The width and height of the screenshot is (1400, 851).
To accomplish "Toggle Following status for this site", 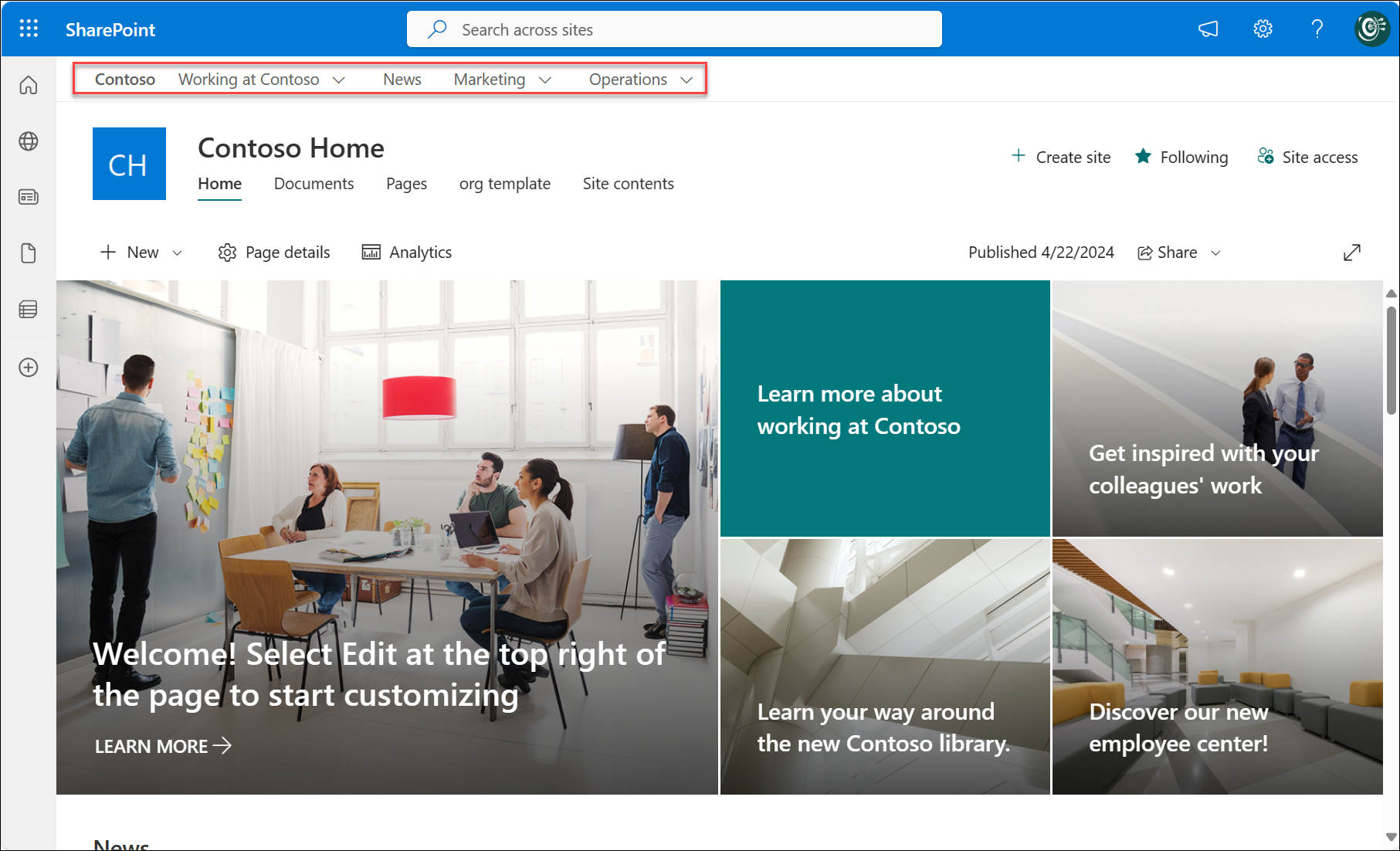I will click(x=1181, y=157).
